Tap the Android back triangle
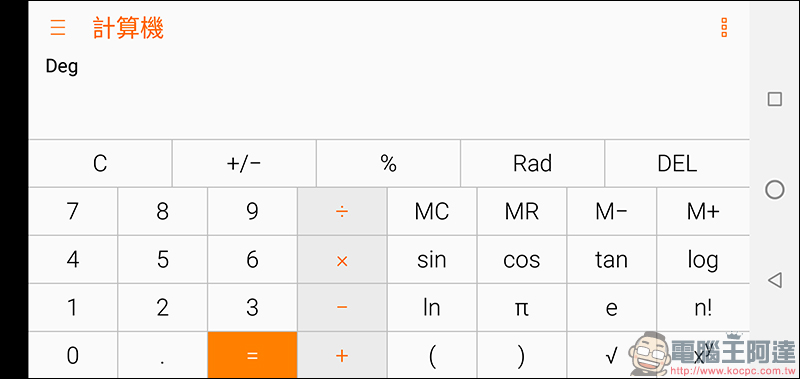Viewport: 800px width, 379px height. [774, 280]
